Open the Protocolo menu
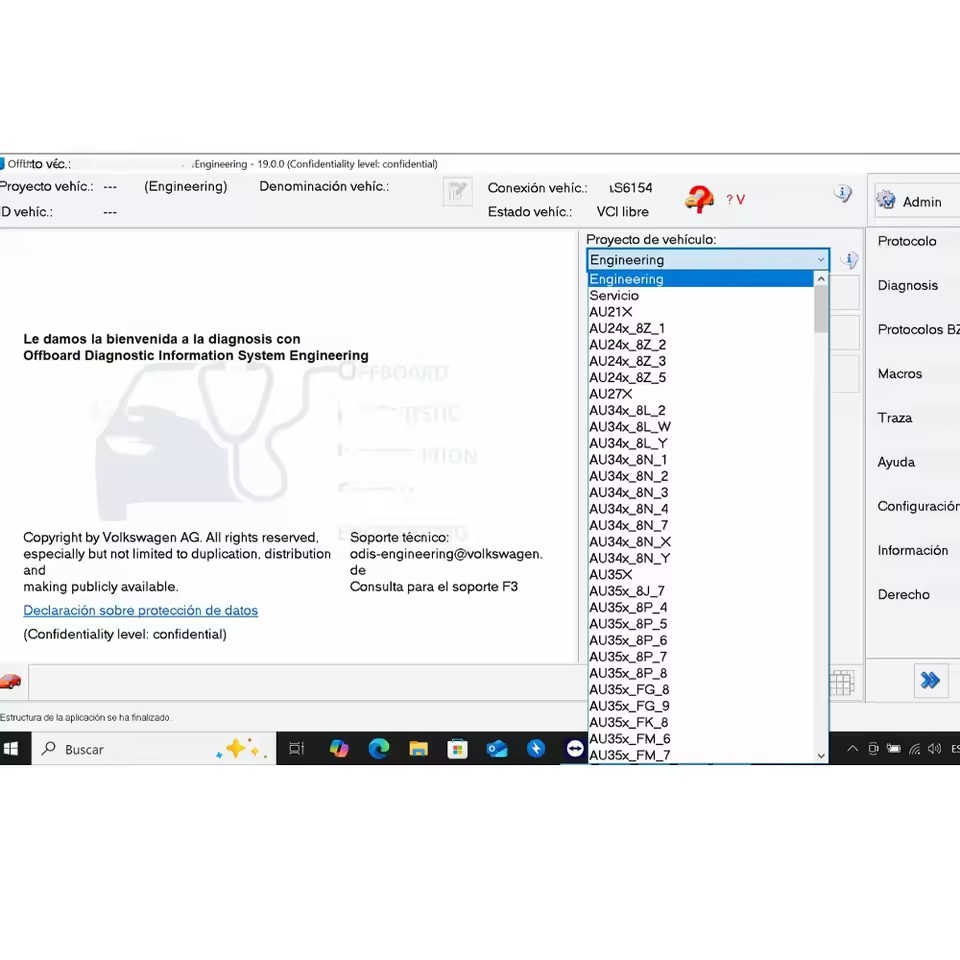The height and width of the screenshot is (960, 960). pyautogui.click(x=907, y=241)
